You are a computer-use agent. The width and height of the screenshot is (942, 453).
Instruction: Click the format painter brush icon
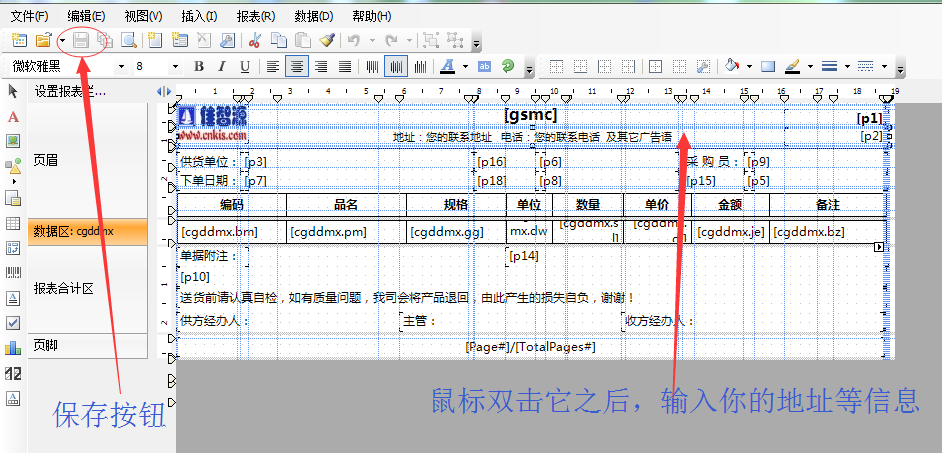[x=327, y=41]
